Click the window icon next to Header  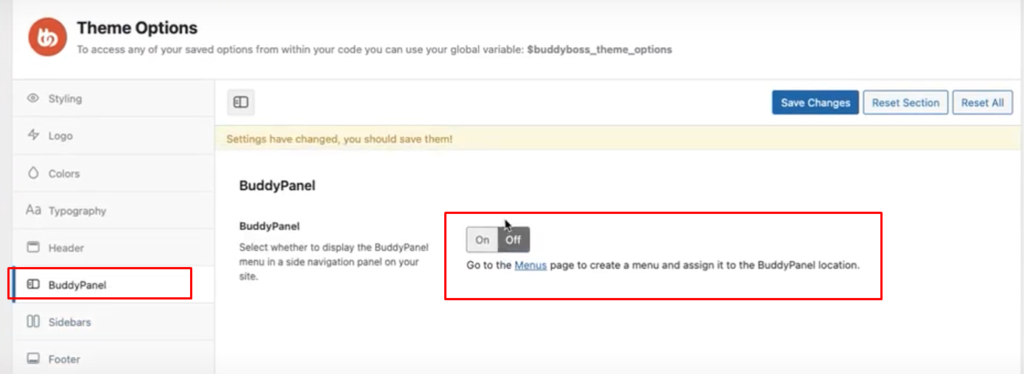pos(33,247)
